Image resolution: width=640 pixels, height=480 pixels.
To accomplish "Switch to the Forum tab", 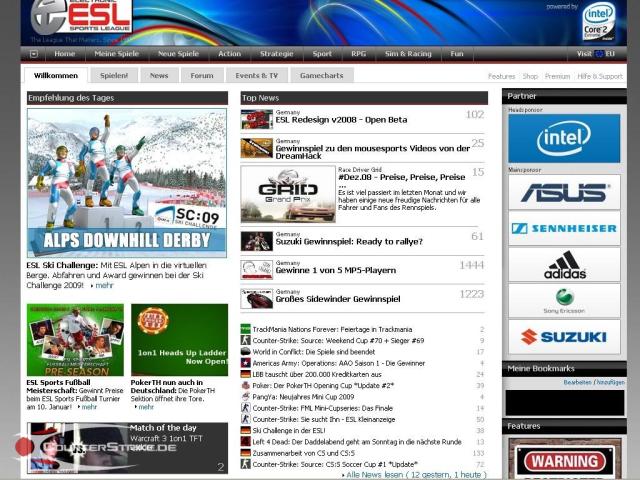I will 202,76.
